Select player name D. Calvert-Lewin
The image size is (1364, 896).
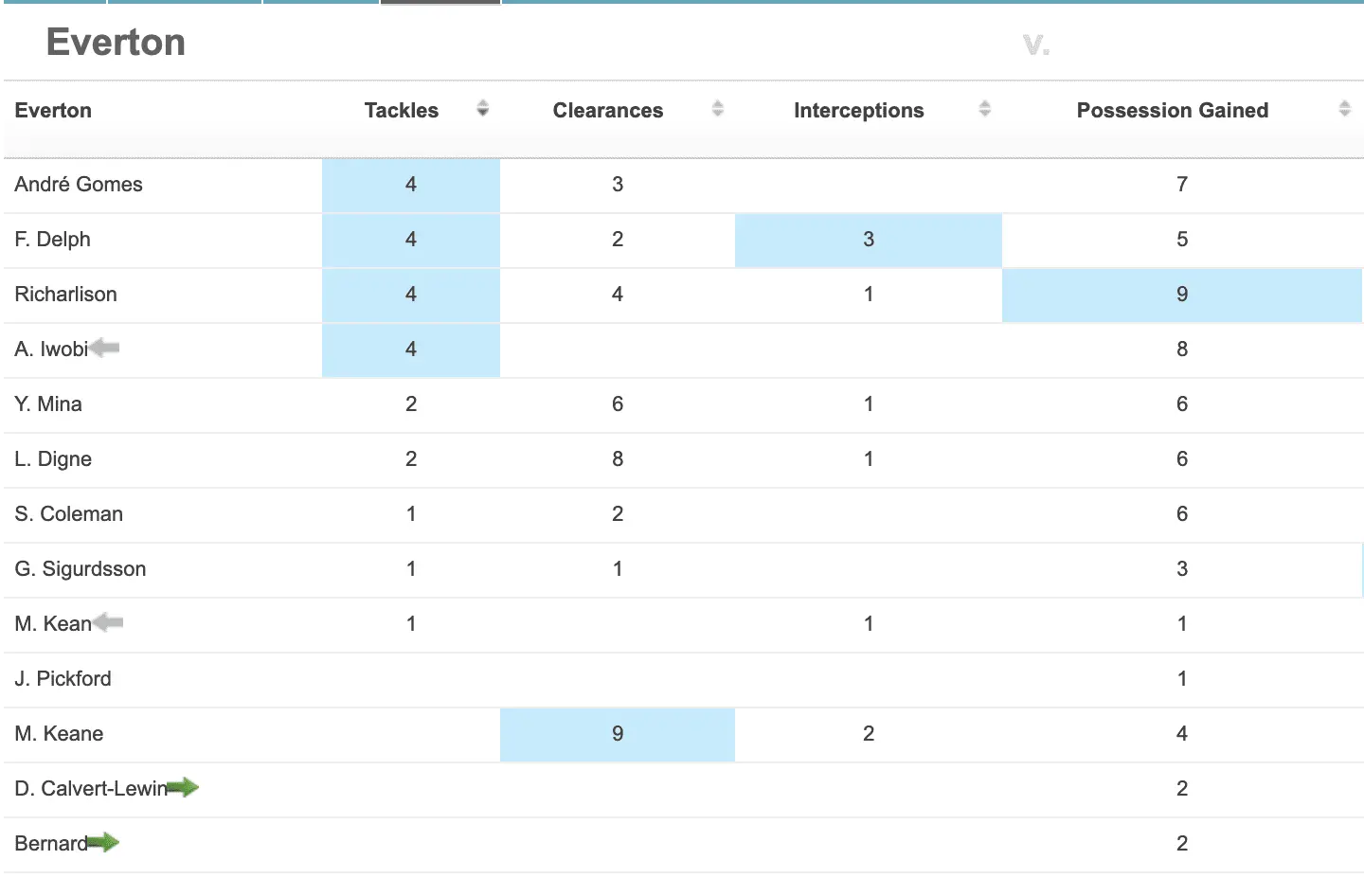coord(91,789)
